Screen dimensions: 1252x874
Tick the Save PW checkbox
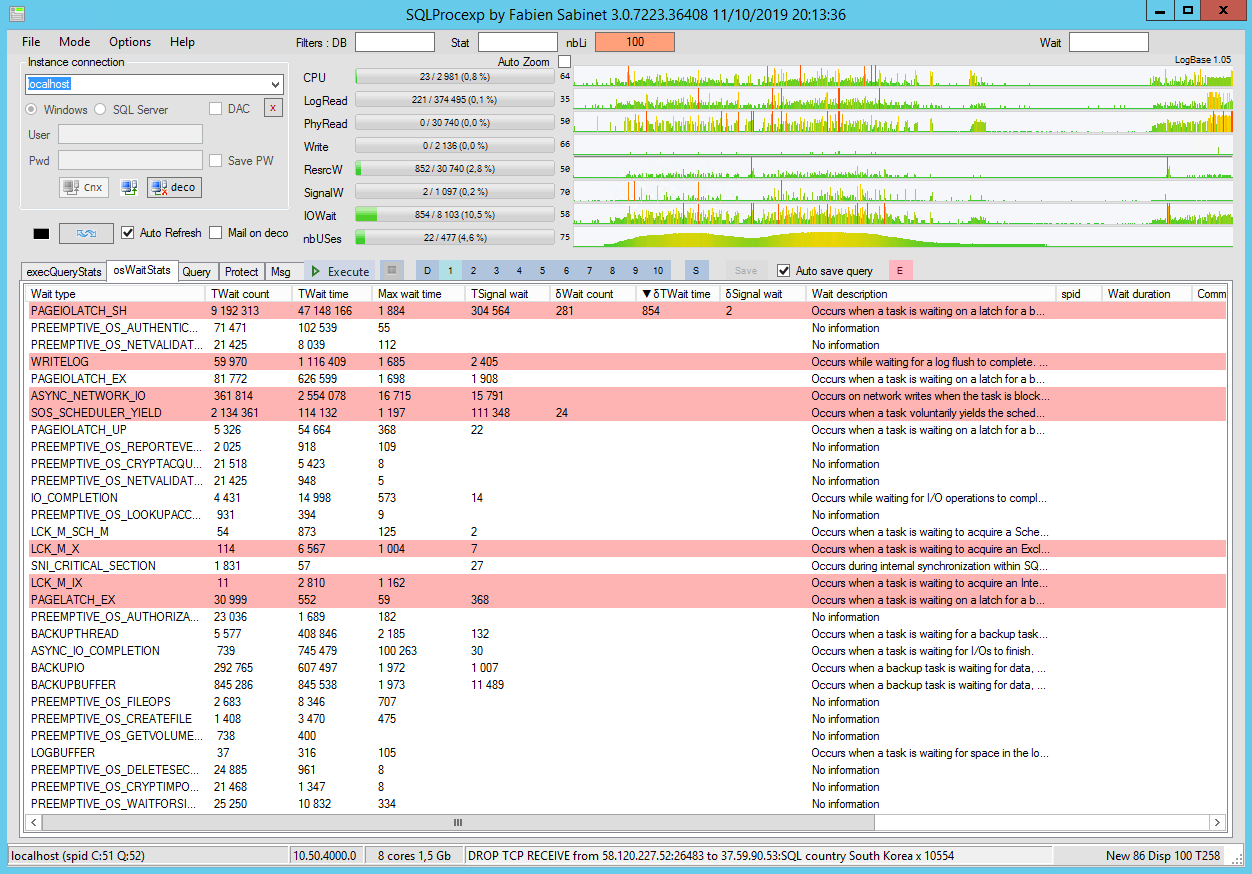click(x=216, y=161)
